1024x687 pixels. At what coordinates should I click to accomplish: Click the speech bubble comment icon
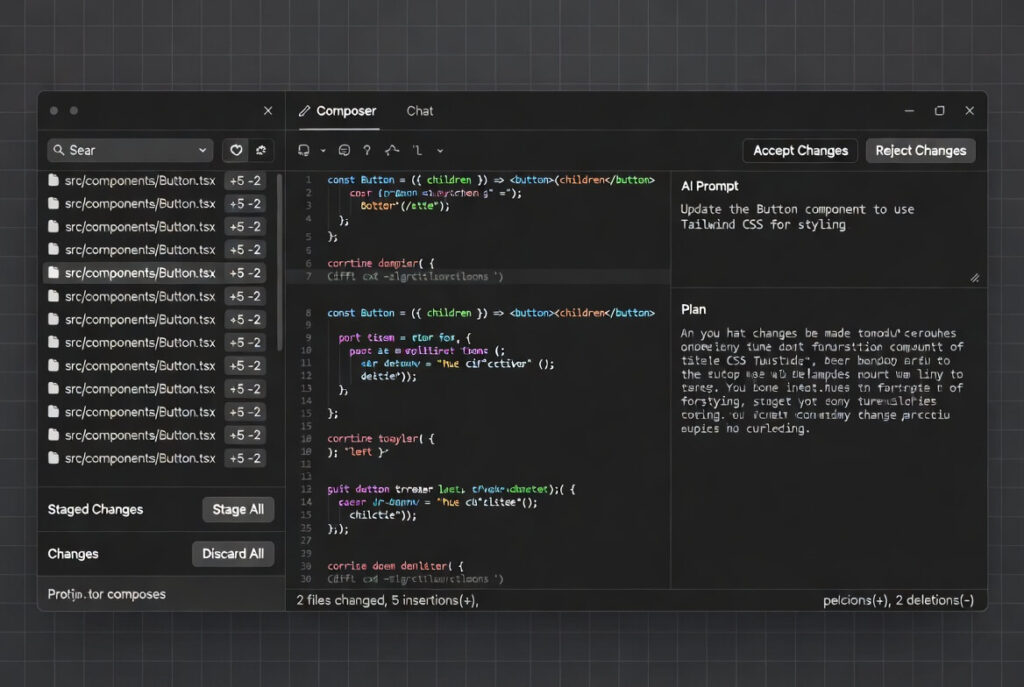(344, 150)
